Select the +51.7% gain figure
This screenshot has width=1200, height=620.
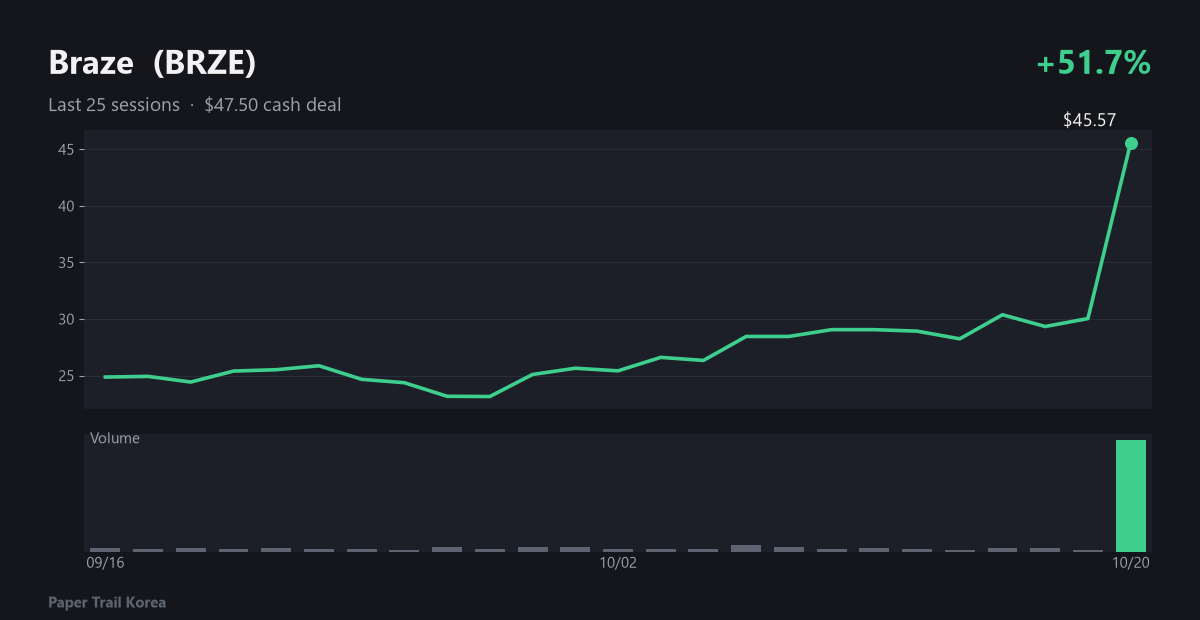coord(1093,63)
